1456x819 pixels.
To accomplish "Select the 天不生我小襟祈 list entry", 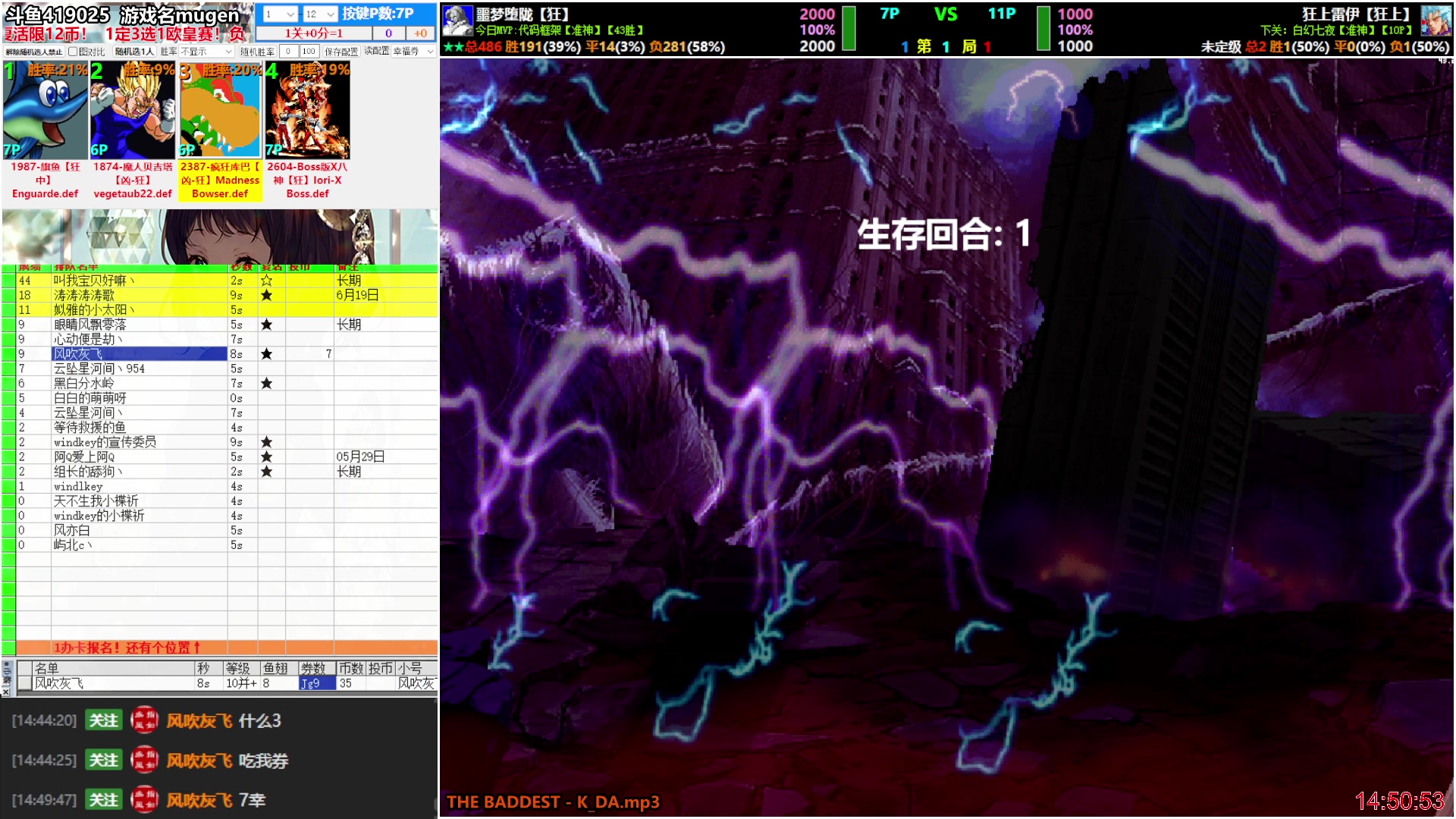I will [x=140, y=501].
